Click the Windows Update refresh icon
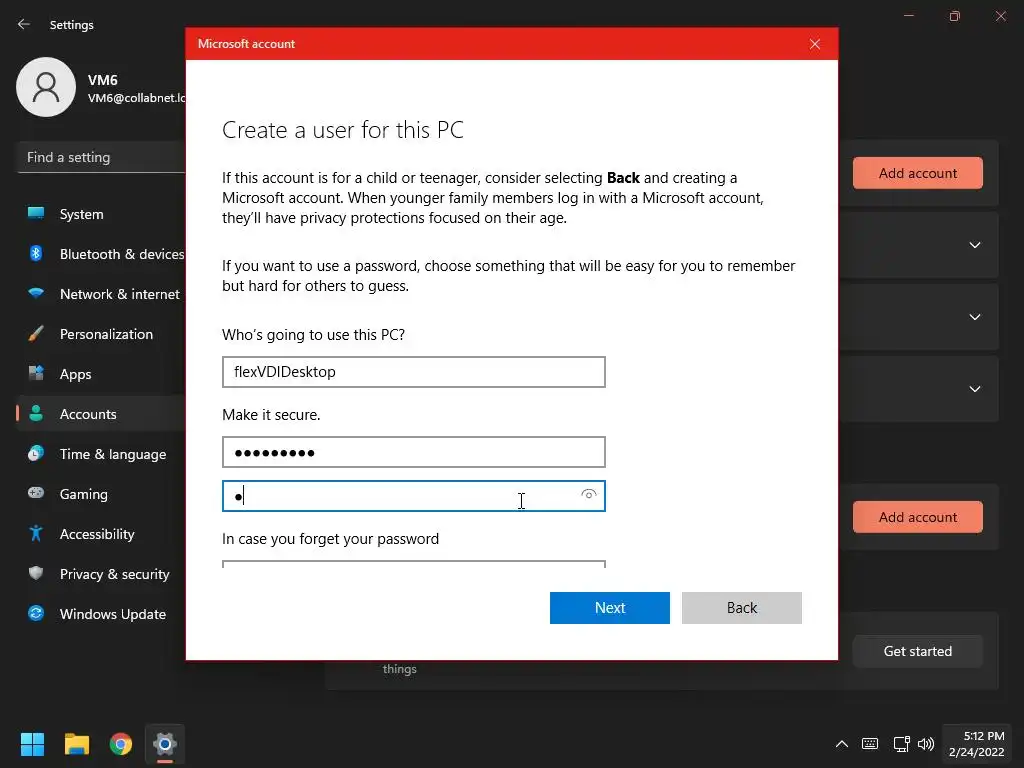Viewport: 1024px width, 768px height. (x=36, y=613)
